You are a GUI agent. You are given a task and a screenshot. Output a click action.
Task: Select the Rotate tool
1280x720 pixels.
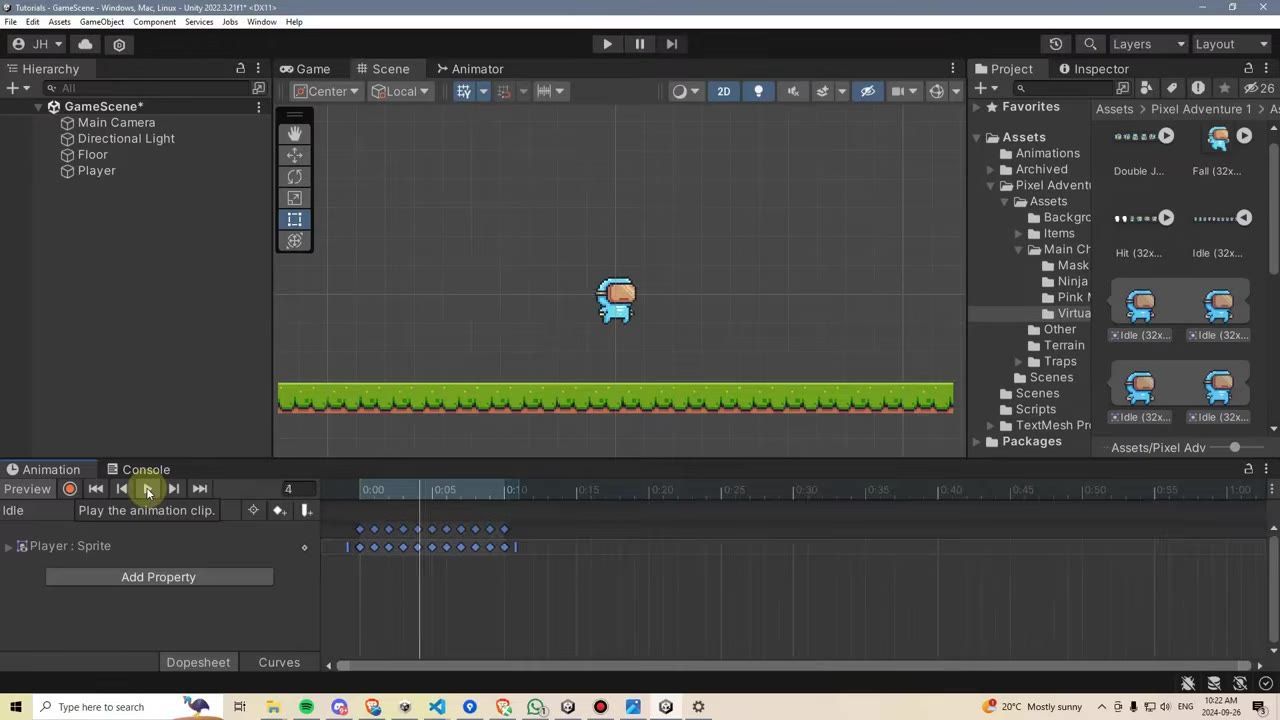(294, 176)
